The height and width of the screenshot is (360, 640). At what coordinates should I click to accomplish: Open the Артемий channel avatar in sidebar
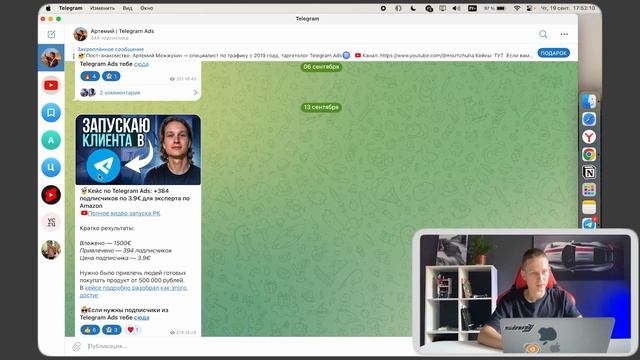coord(51,58)
